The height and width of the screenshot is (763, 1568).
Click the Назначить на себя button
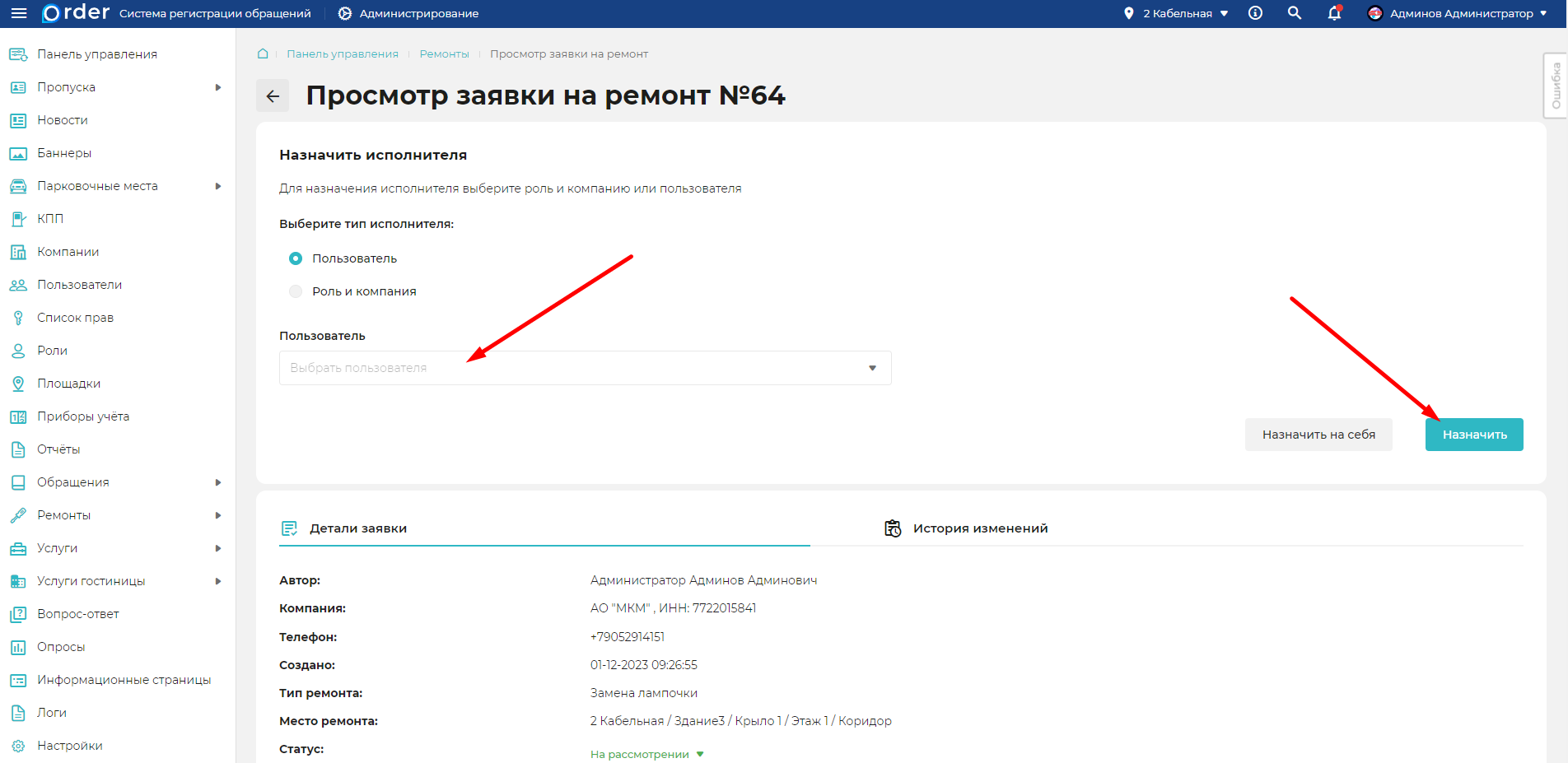click(x=1318, y=434)
